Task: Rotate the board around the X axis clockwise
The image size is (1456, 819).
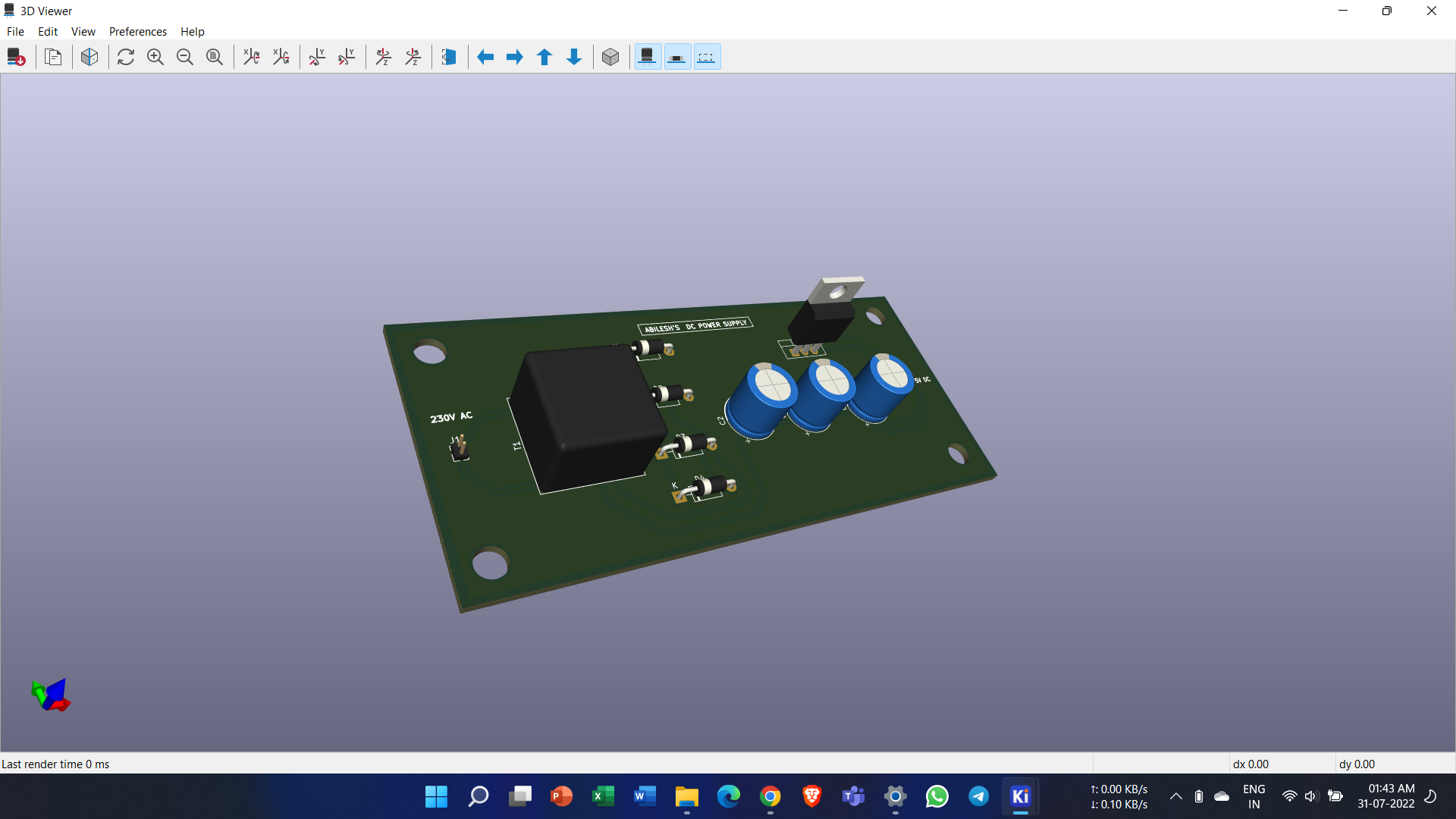Action: [252, 57]
